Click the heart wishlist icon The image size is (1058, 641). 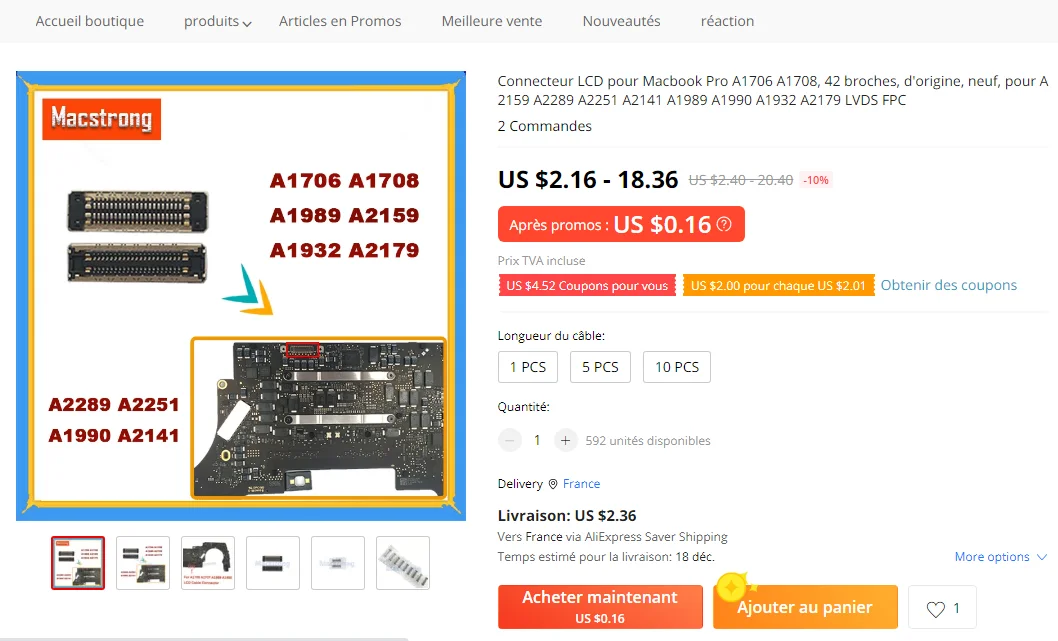[x=936, y=609]
